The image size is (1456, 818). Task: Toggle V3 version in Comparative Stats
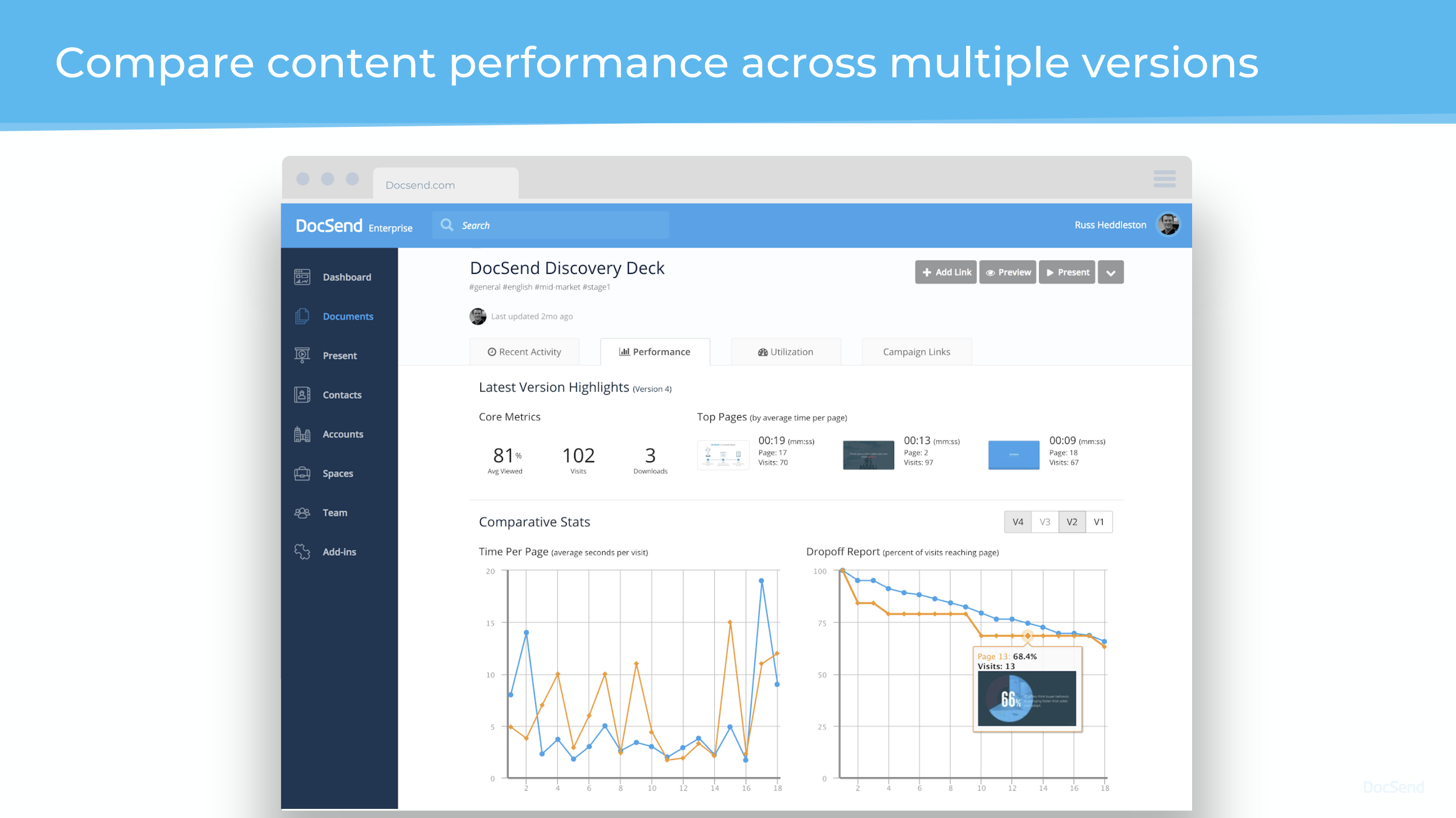[1044, 521]
